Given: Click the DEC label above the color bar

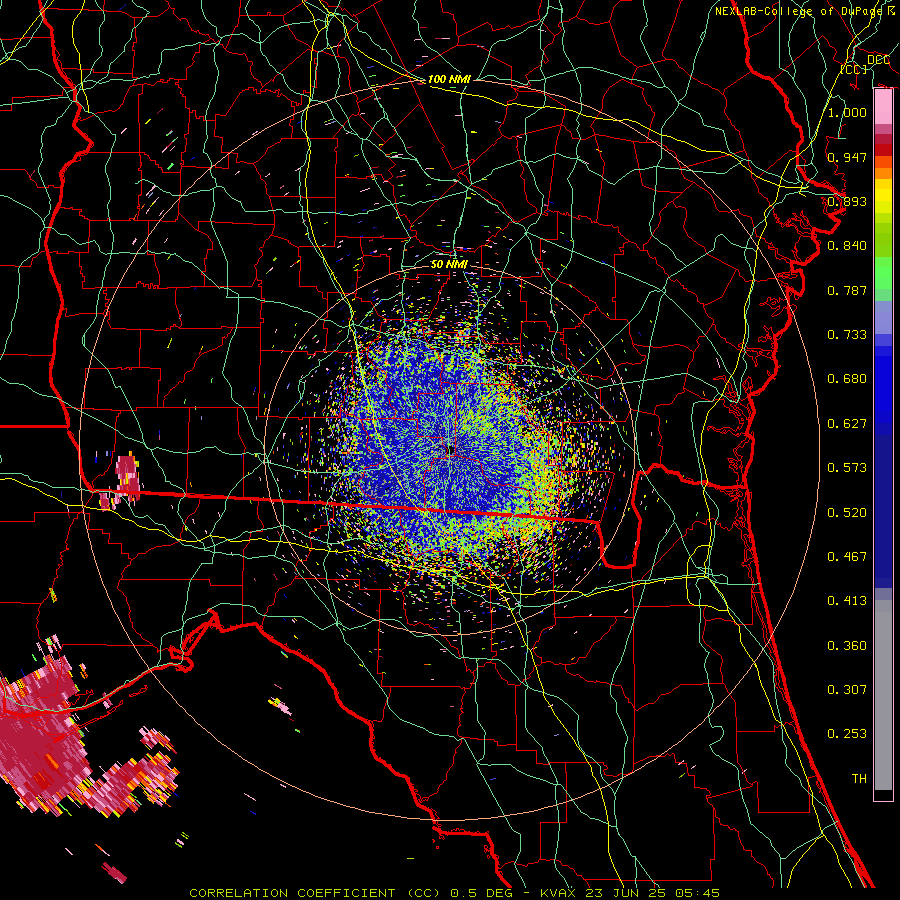Looking at the screenshot, I should pos(878,60).
